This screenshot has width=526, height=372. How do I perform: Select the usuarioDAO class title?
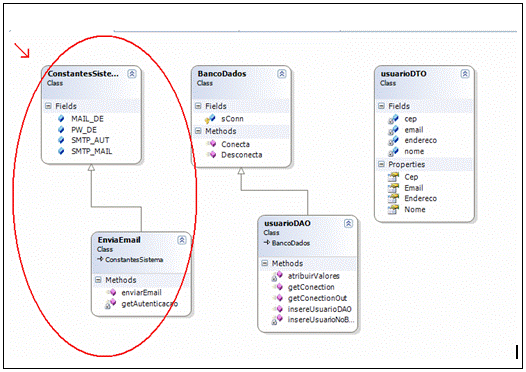(x=287, y=223)
